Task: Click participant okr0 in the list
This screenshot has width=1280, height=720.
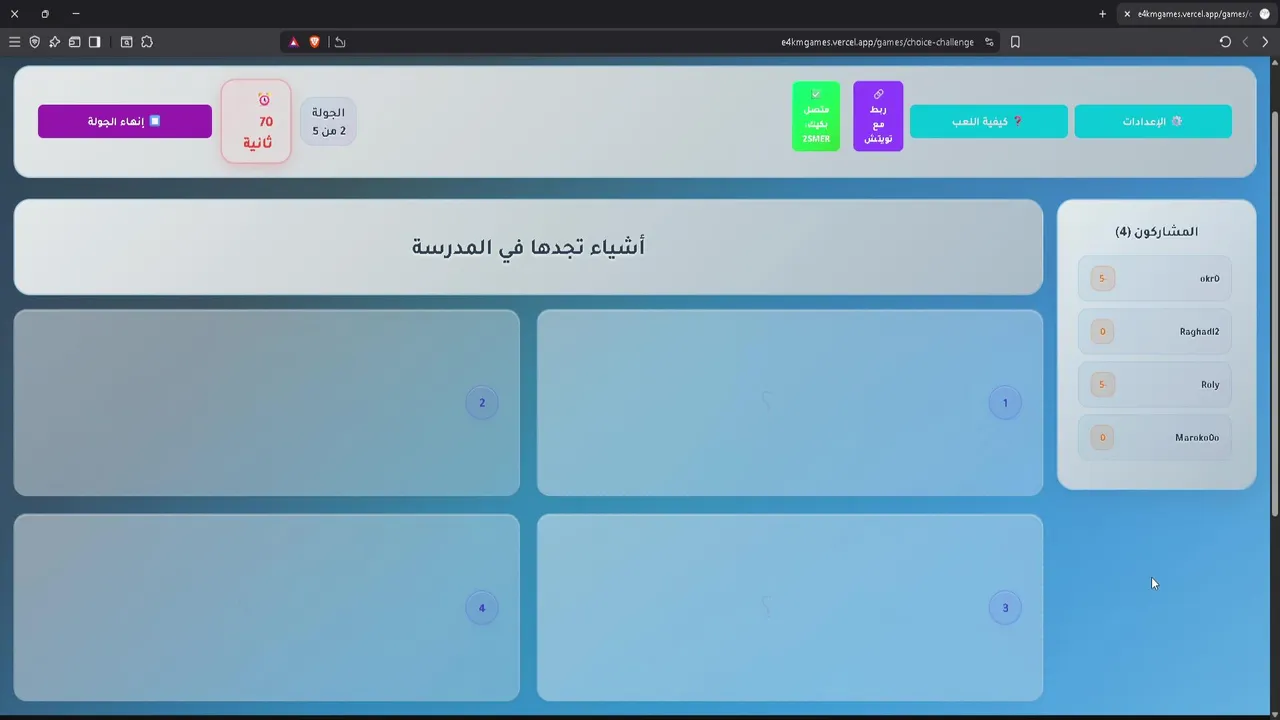Action: pyautogui.click(x=1155, y=278)
